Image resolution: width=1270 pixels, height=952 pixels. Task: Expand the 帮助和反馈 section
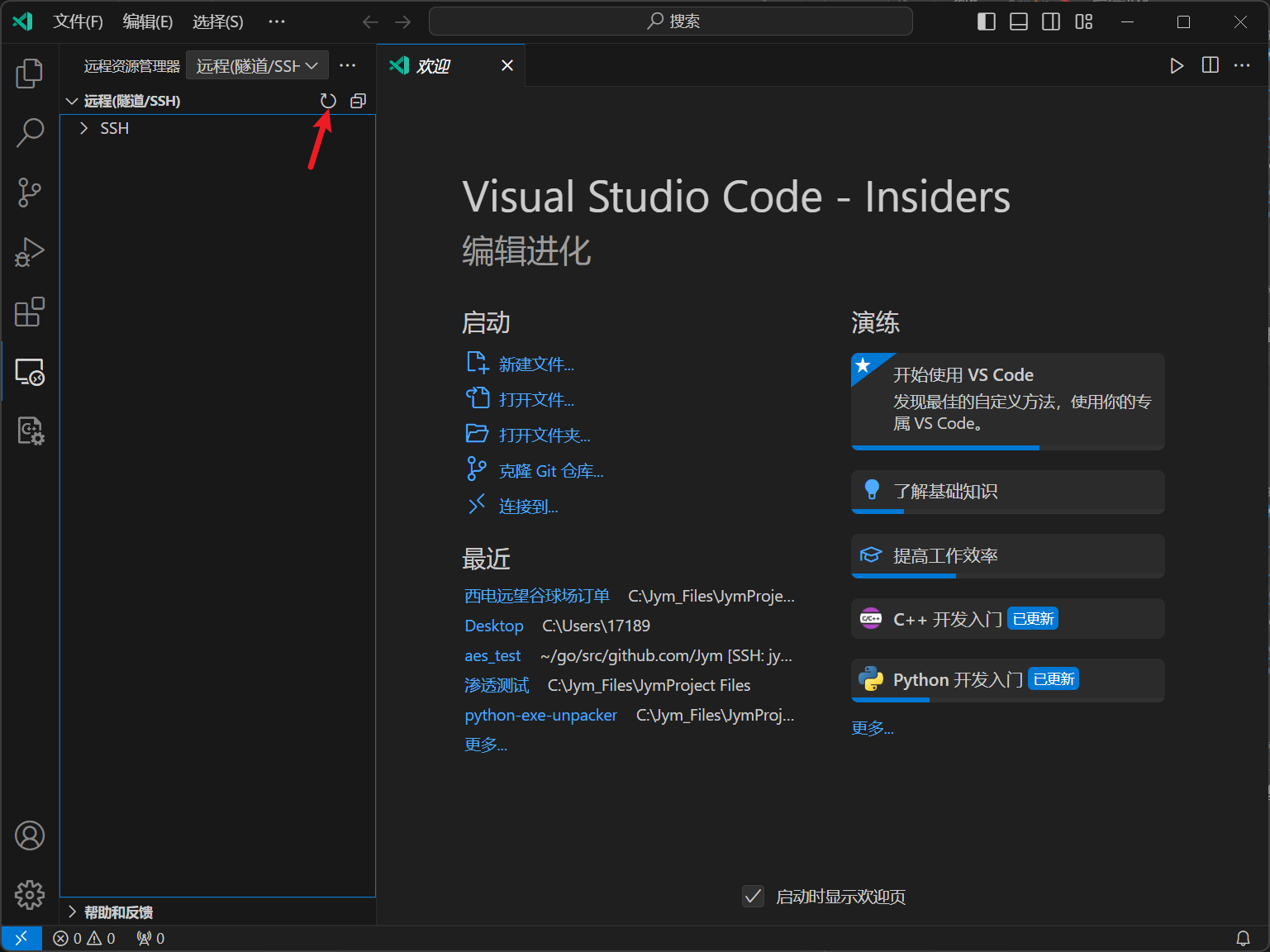pyautogui.click(x=110, y=912)
